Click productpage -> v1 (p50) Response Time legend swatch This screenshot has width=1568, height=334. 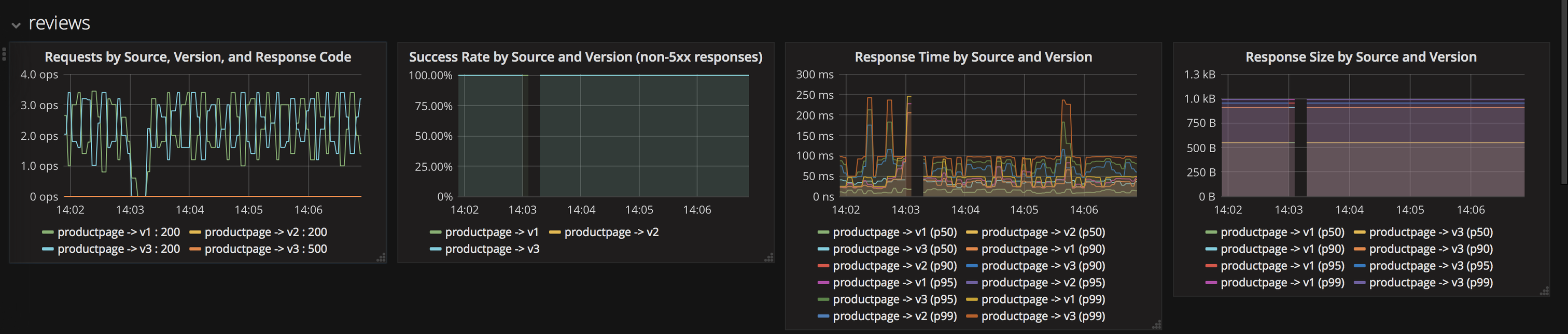823,233
